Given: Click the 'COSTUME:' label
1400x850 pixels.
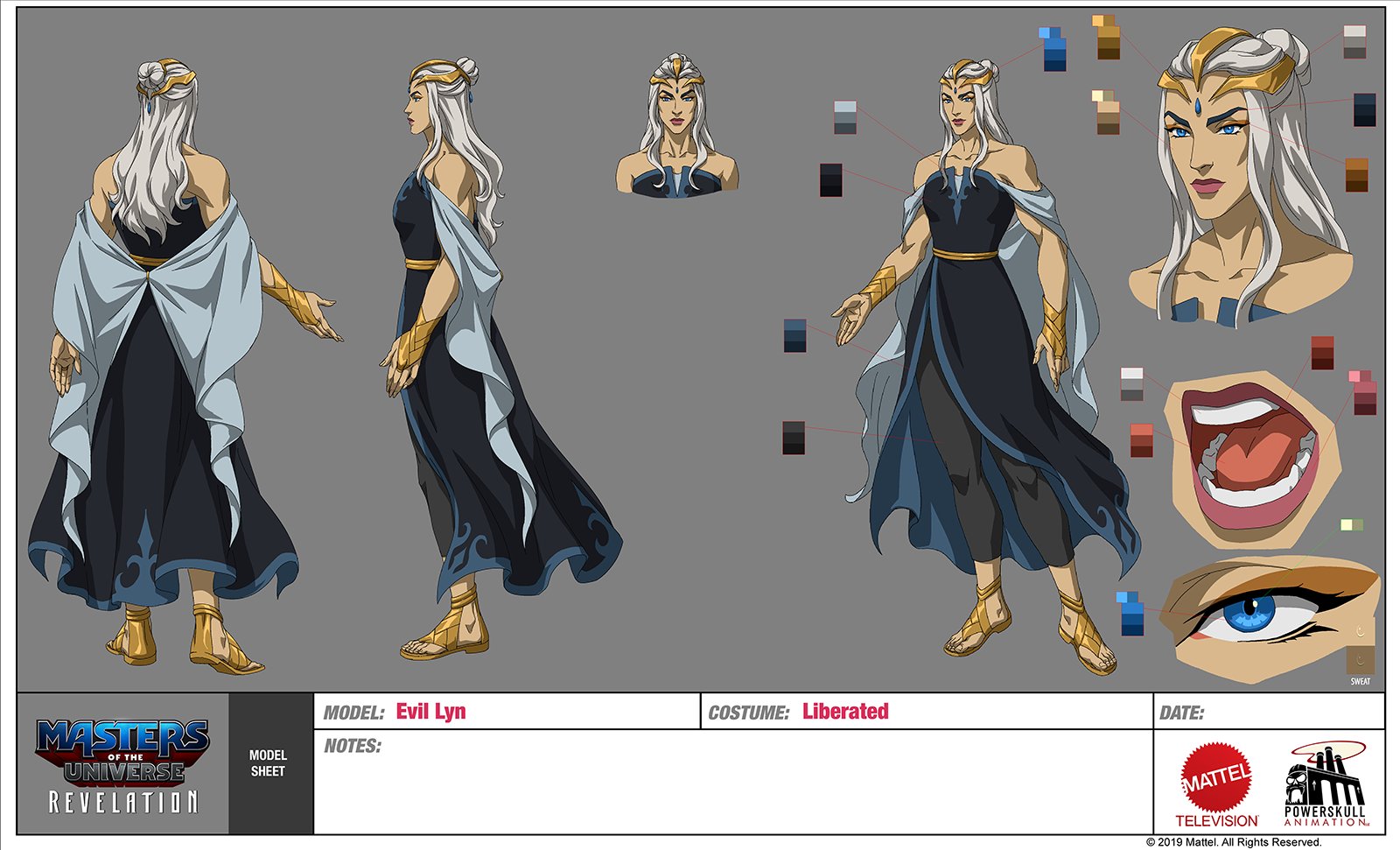Looking at the screenshot, I should click(x=748, y=713).
